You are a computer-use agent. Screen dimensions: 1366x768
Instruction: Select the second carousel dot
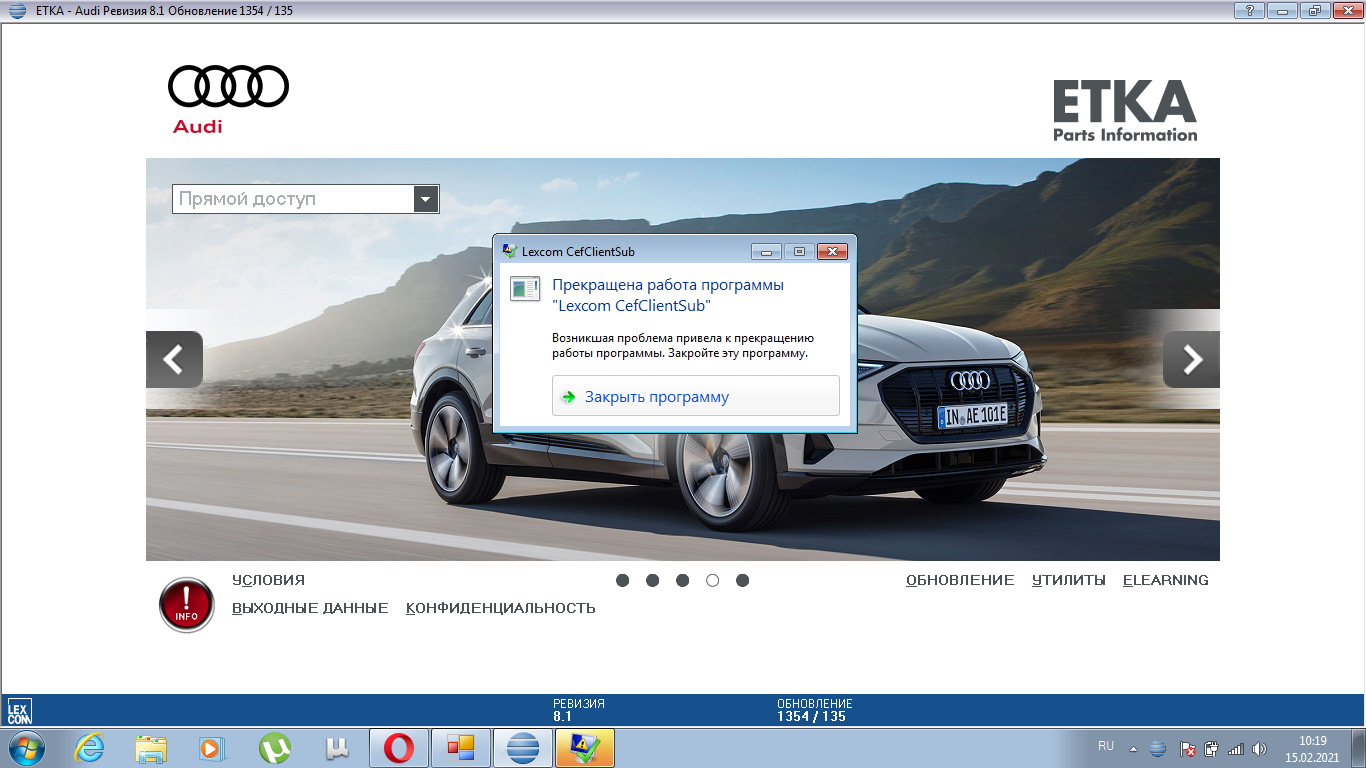[652, 580]
